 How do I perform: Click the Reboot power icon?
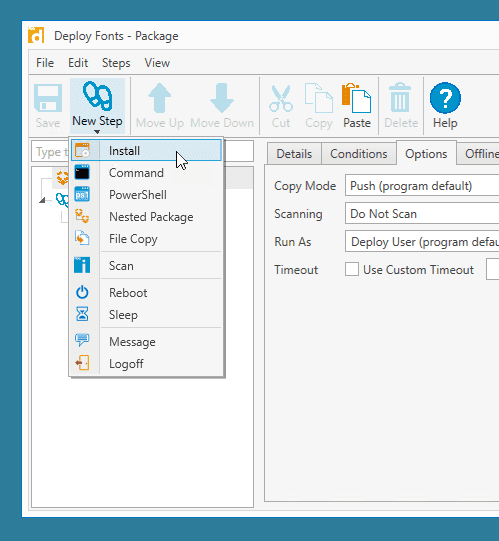(x=82, y=292)
